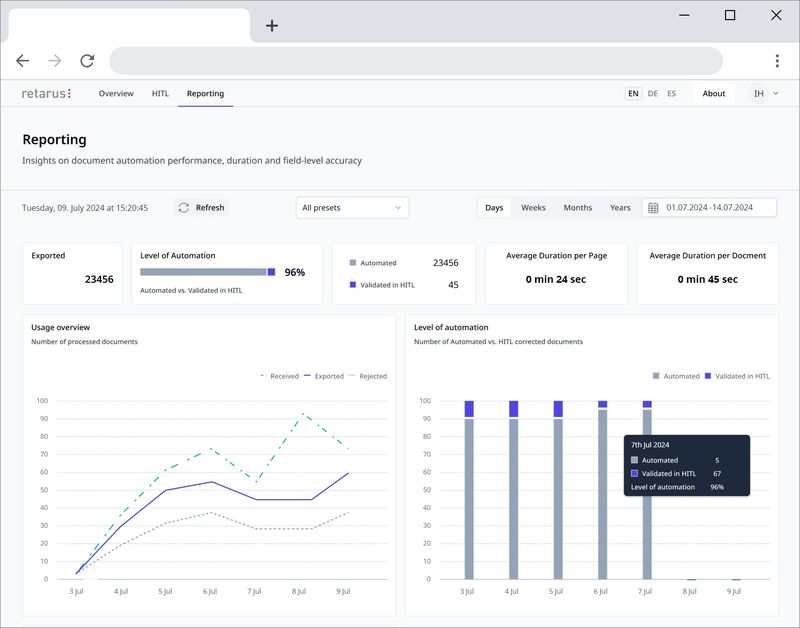Expand the user menu chevron
The width and height of the screenshot is (800, 628).
776,93
